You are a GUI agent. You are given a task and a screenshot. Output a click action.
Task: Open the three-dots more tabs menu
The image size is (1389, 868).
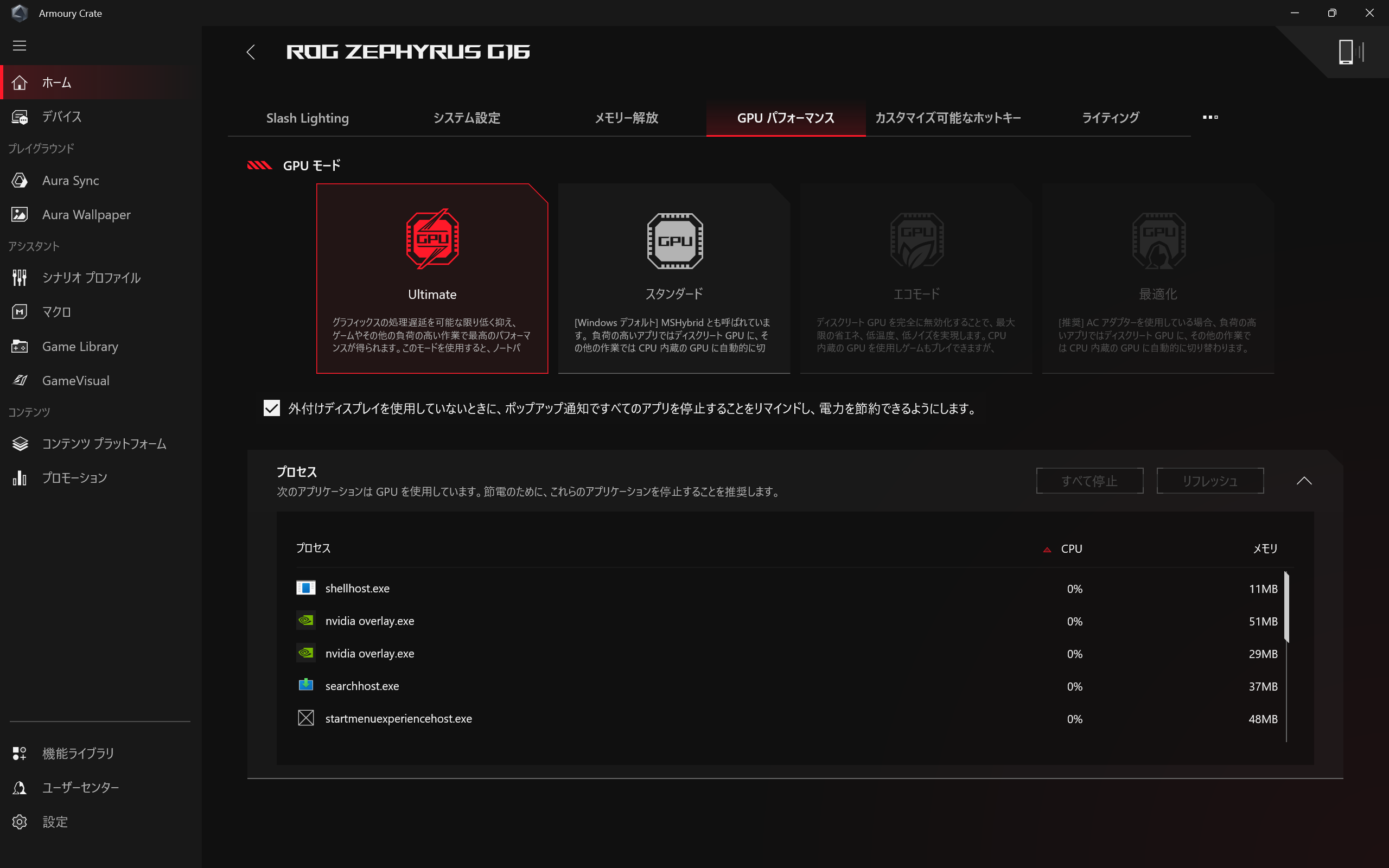[1210, 117]
